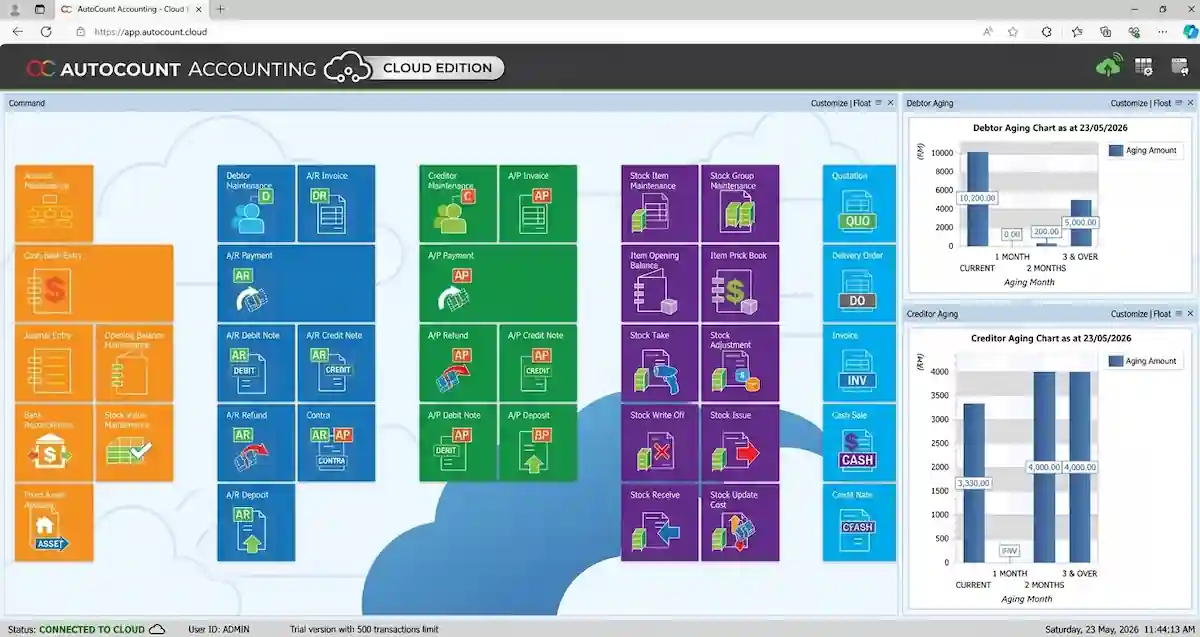Click Customize in the Debtor Aging header

tap(1129, 103)
